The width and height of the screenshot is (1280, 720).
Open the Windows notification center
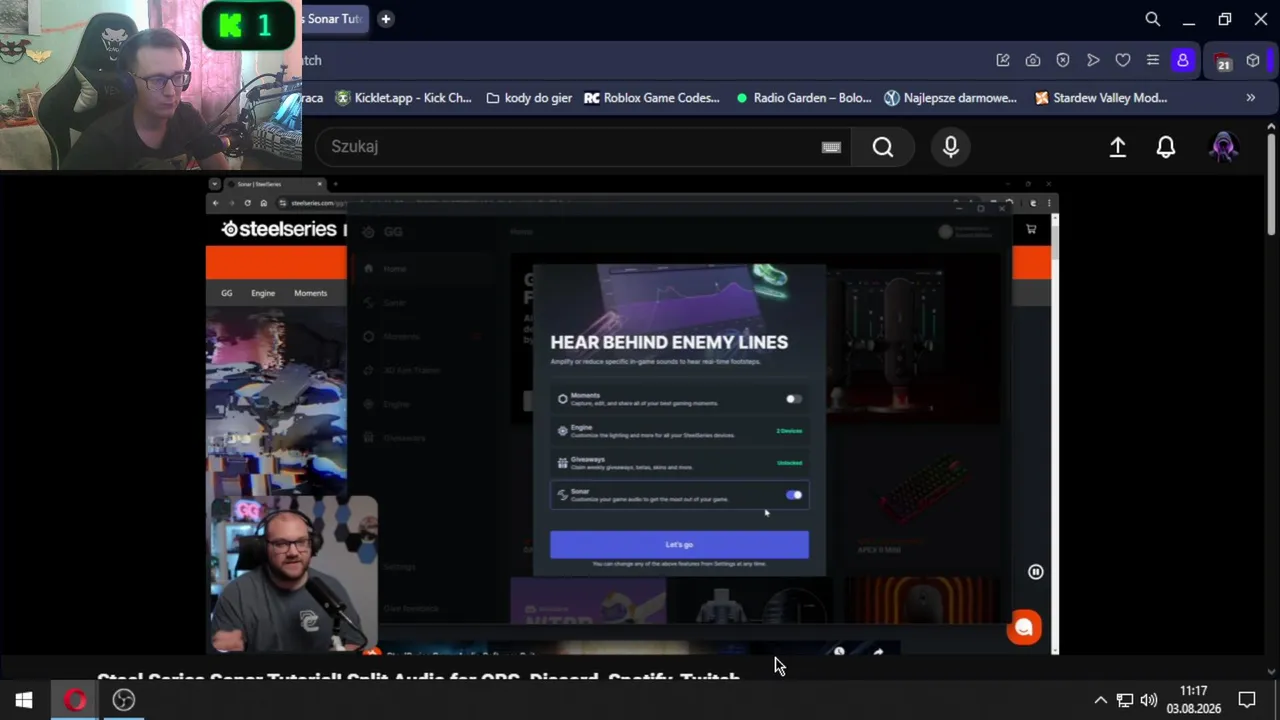1247,700
